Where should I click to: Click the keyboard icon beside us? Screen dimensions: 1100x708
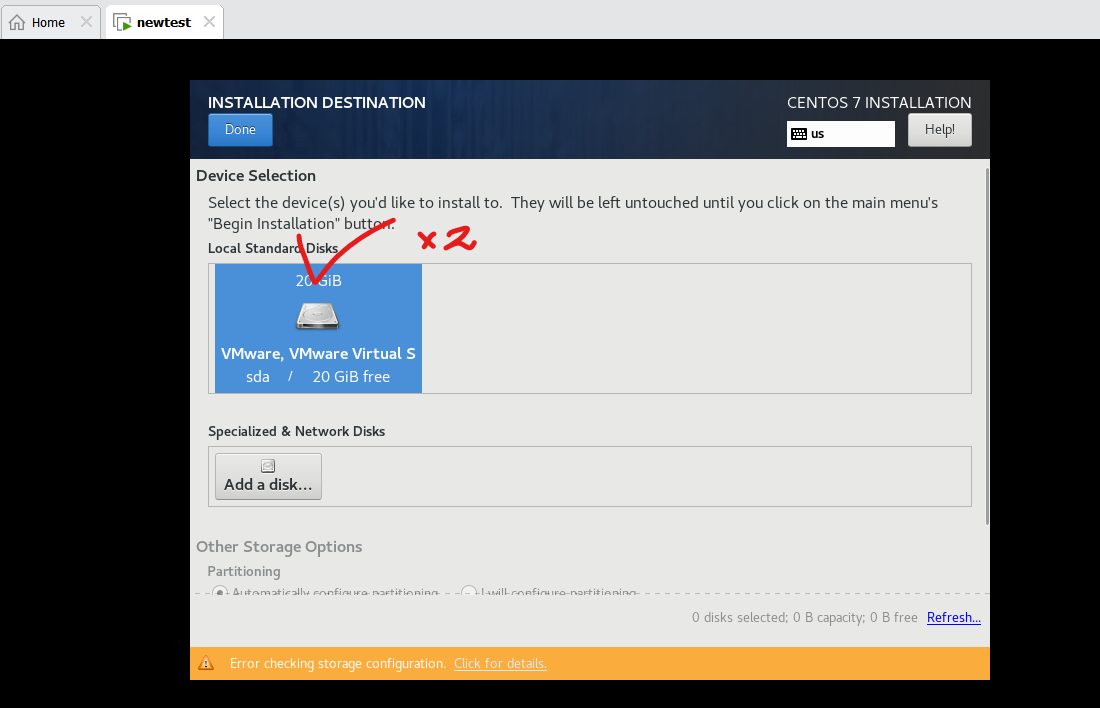tap(798, 134)
